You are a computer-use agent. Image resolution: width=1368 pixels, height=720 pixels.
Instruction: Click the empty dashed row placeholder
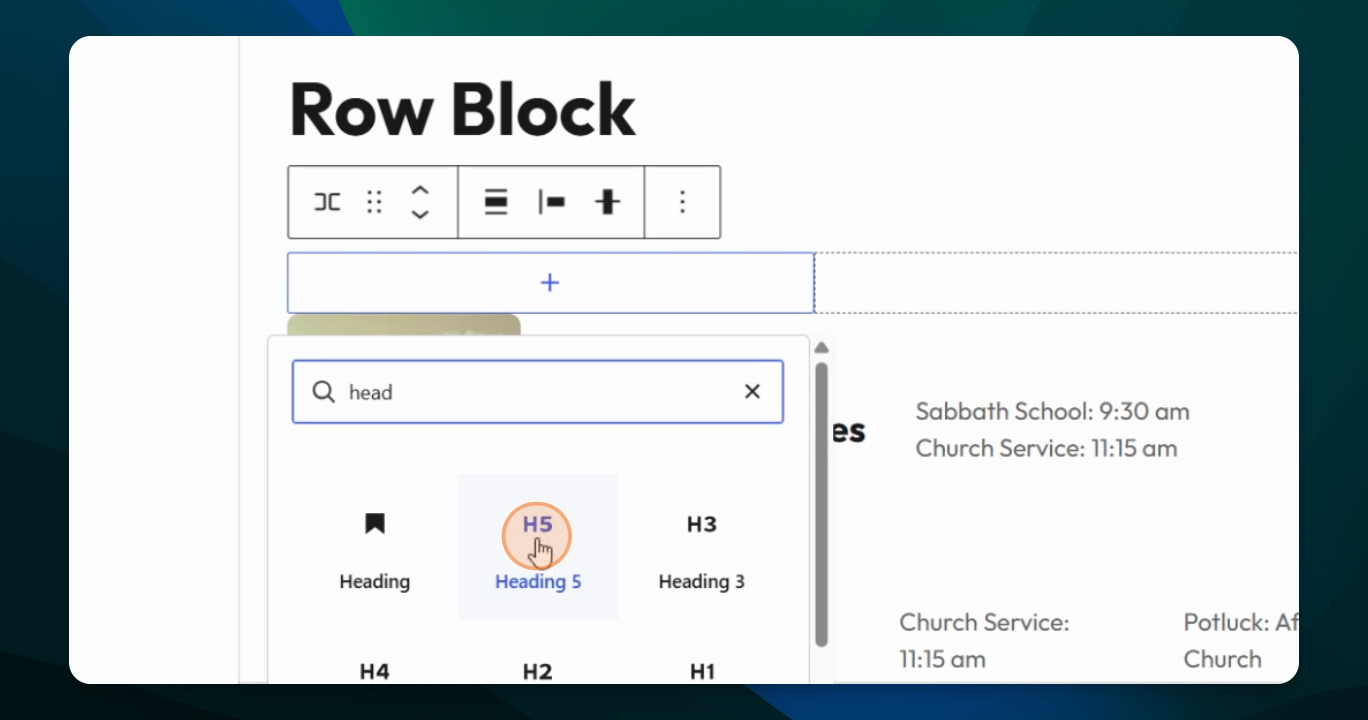pos(1057,283)
